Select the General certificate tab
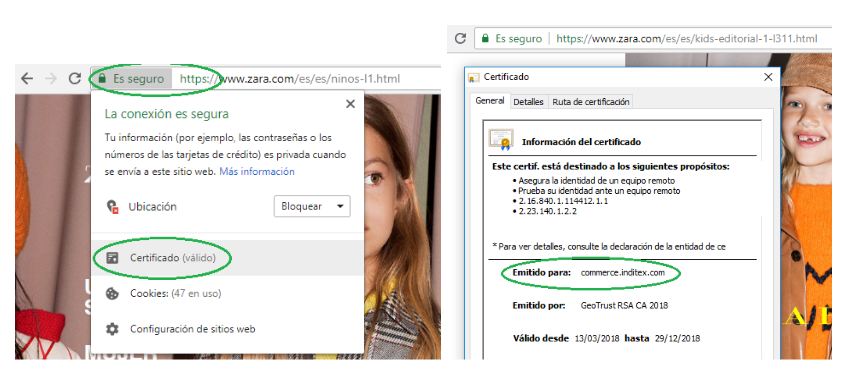850x386 pixels. coord(490,101)
